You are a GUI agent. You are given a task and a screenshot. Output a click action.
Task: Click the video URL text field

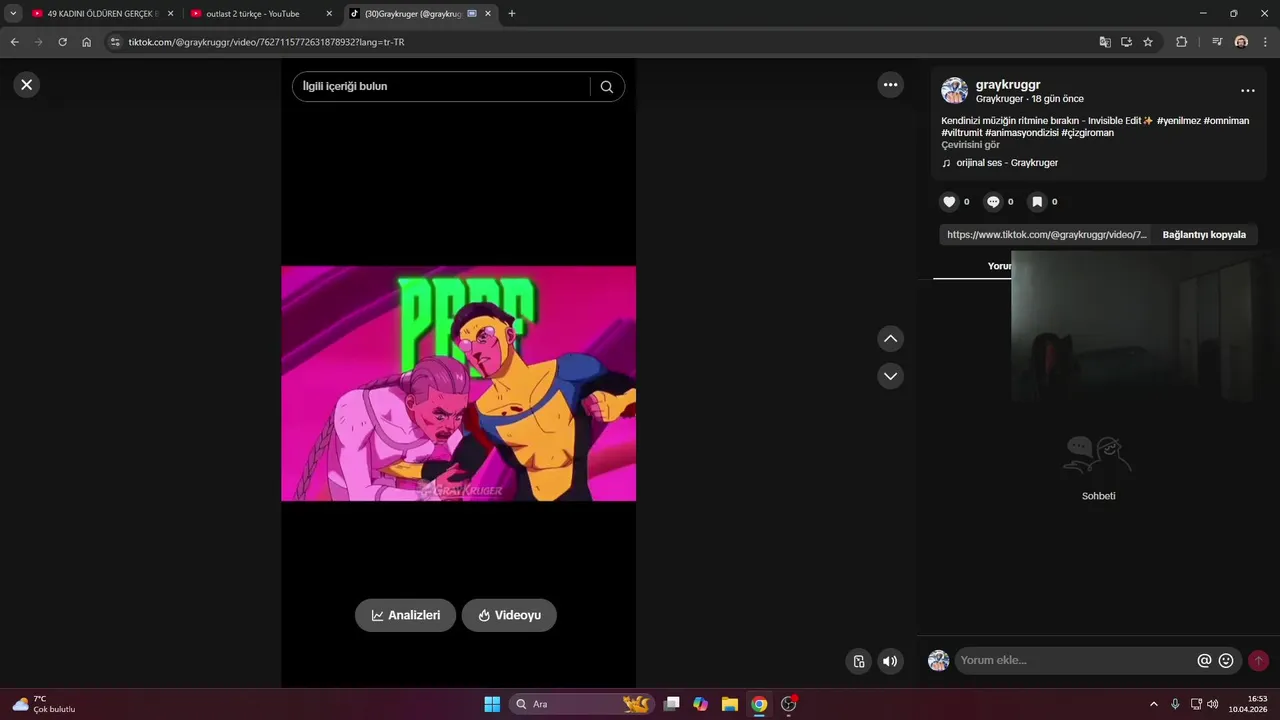pos(1046,235)
